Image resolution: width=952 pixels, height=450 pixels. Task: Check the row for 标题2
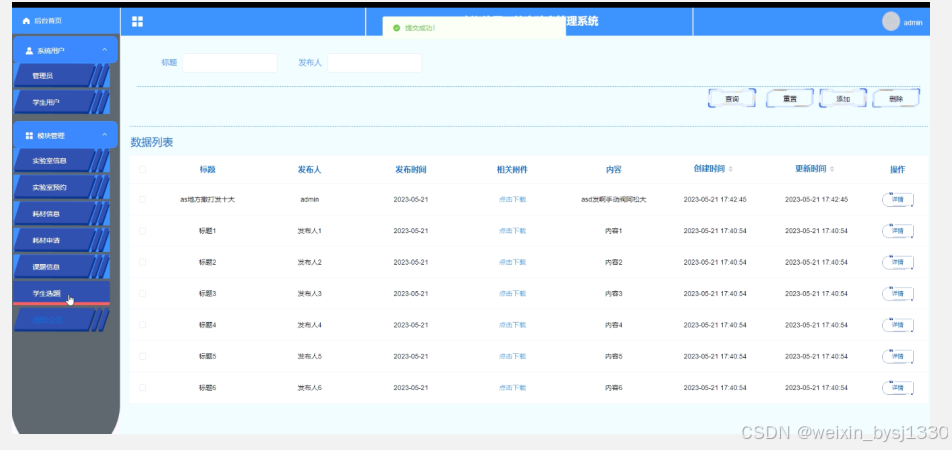(x=142, y=262)
